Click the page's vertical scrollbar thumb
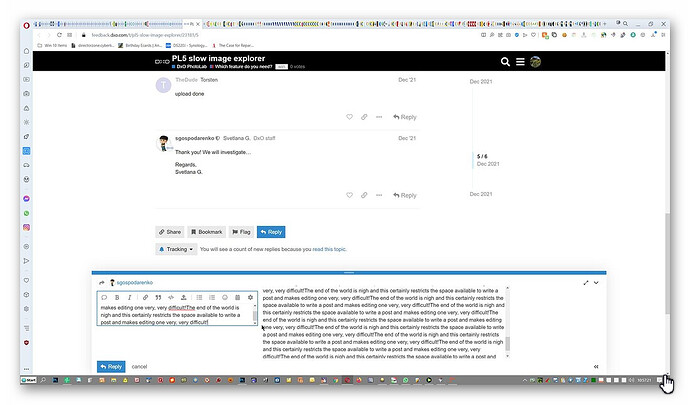The image size is (690, 405). click(x=667, y=263)
